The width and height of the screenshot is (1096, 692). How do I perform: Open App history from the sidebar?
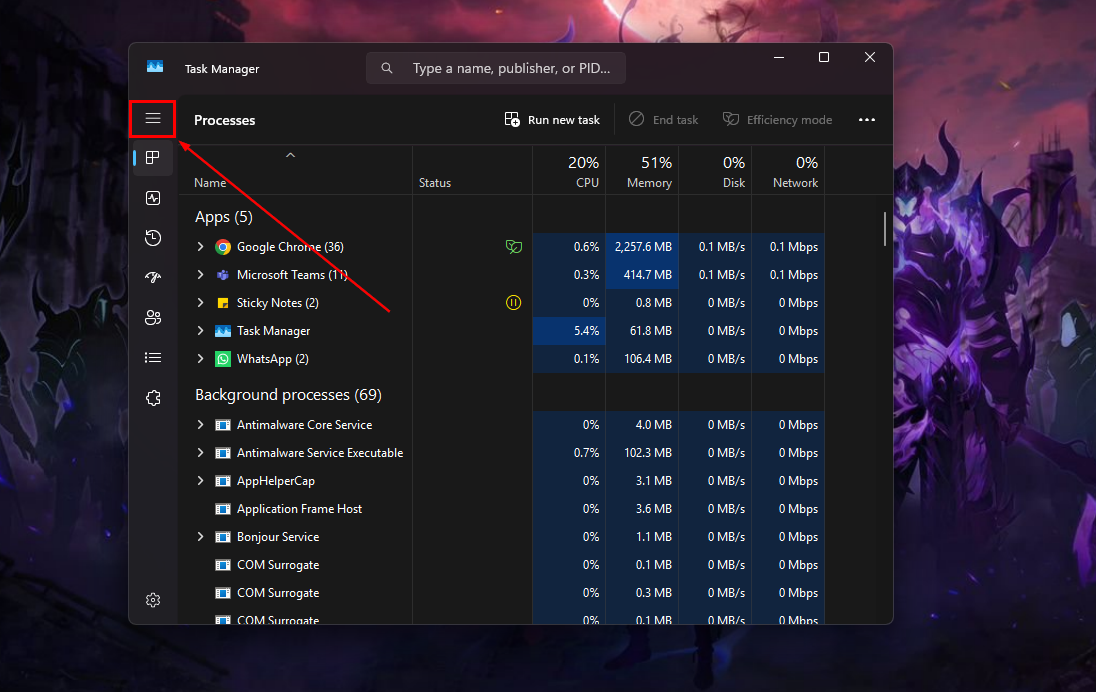pos(152,238)
